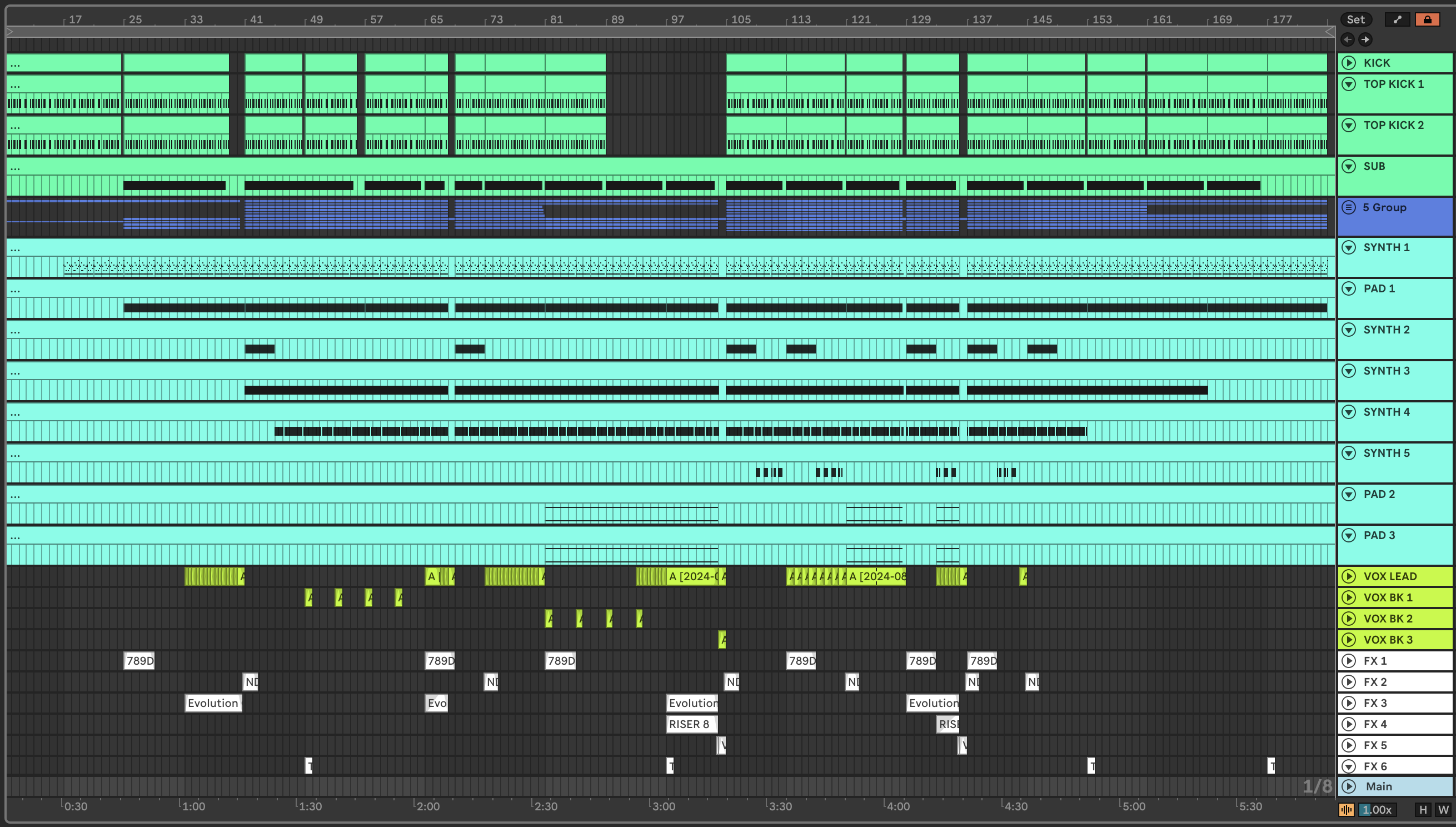Image resolution: width=1456 pixels, height=827 pixels.
Task: Collapse the PAD 2 track
Action: pyautogui.click(x=1349, y=494)
